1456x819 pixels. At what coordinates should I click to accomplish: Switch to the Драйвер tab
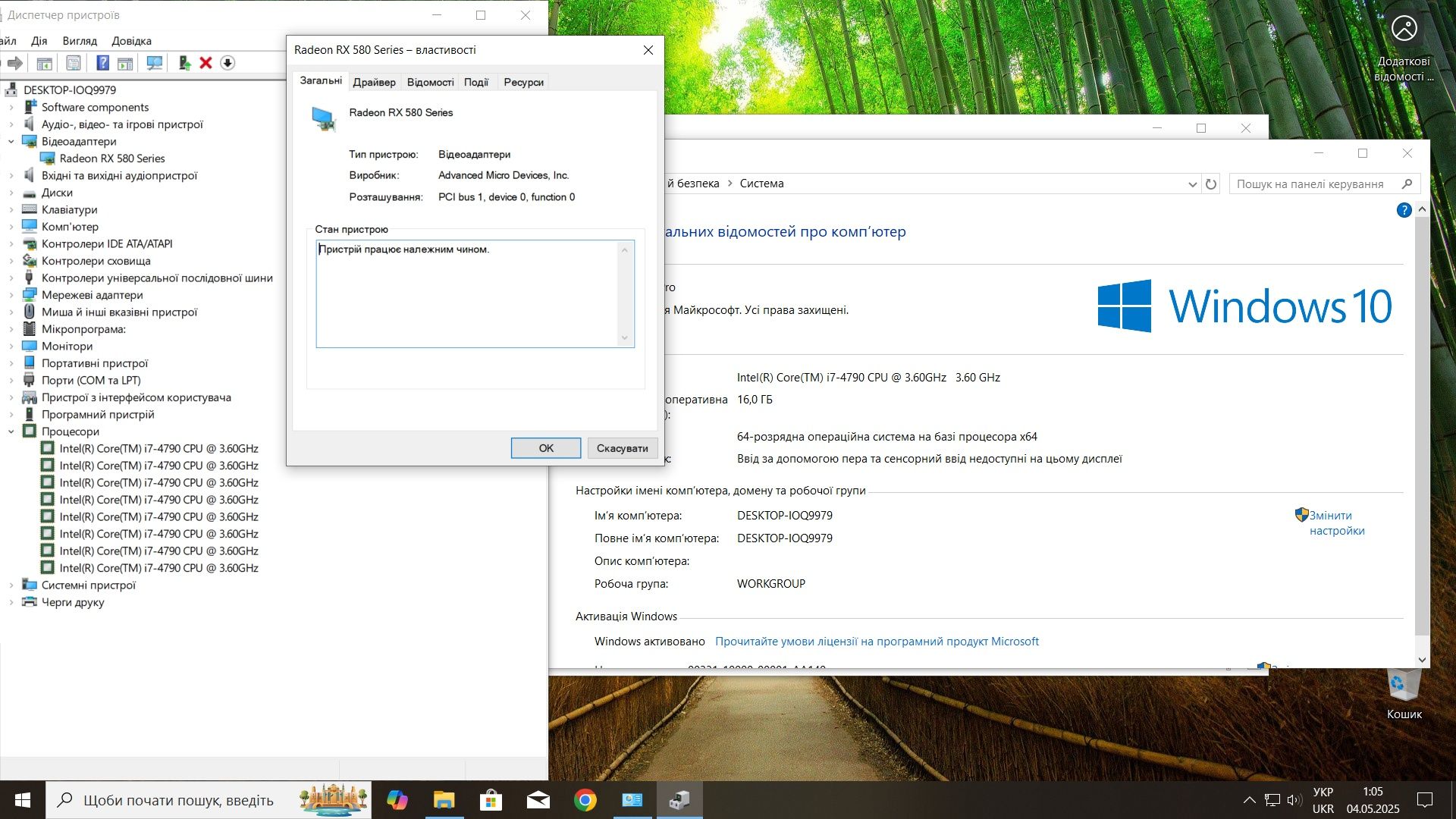(x=374, y=82)
